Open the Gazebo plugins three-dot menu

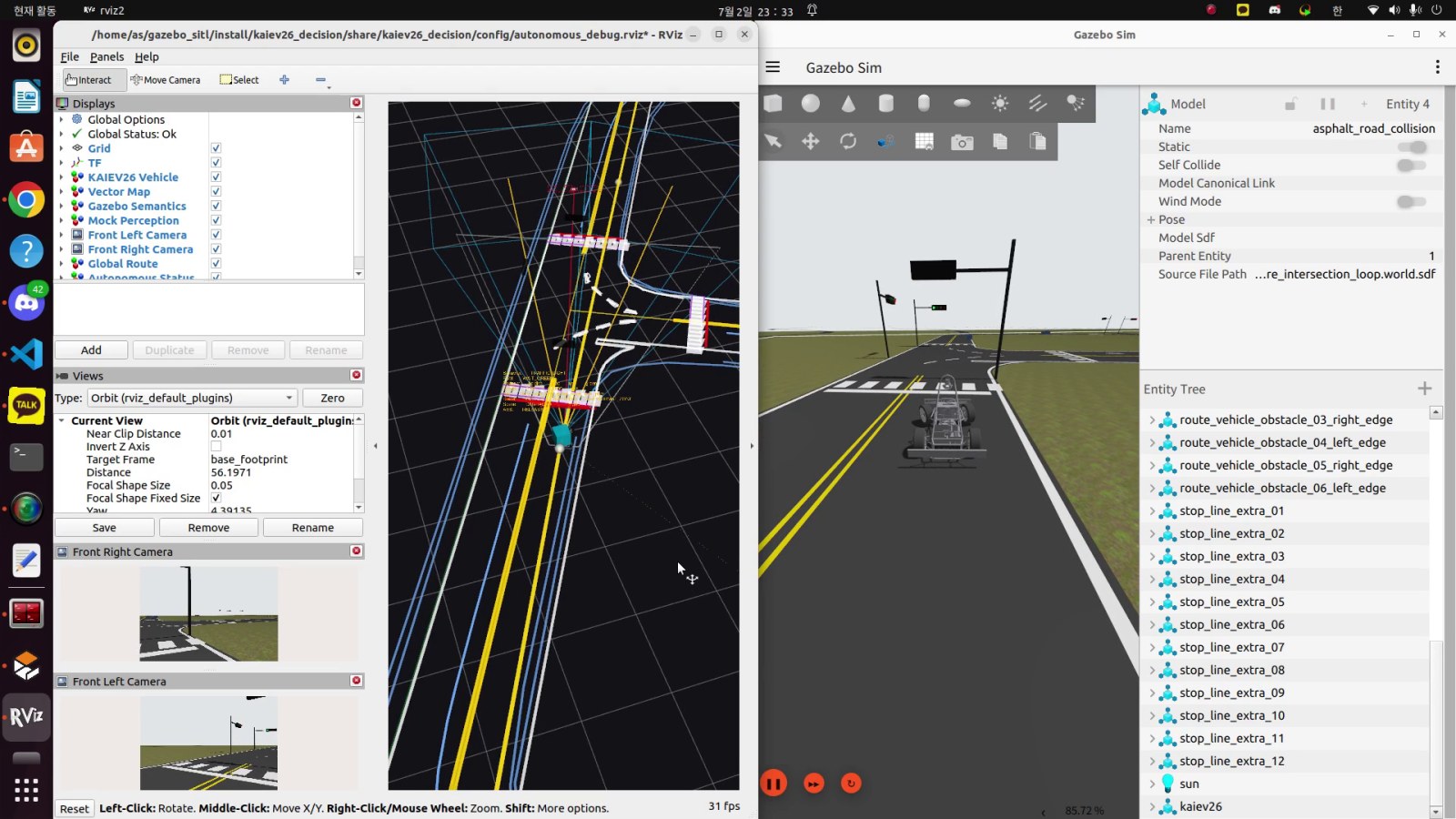(1437, 67)
